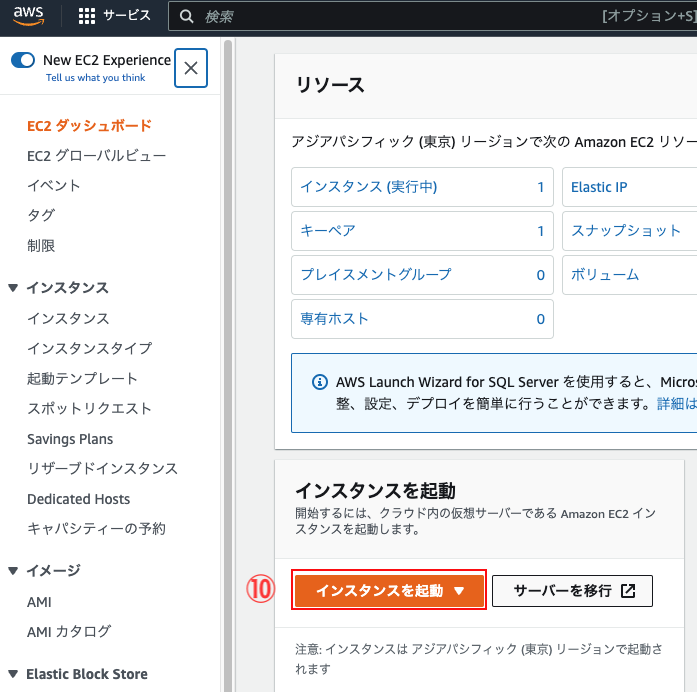Close the navigation sidebar with X
The width and height of the screenshot is (697, 692).
[x=191, y=68]
